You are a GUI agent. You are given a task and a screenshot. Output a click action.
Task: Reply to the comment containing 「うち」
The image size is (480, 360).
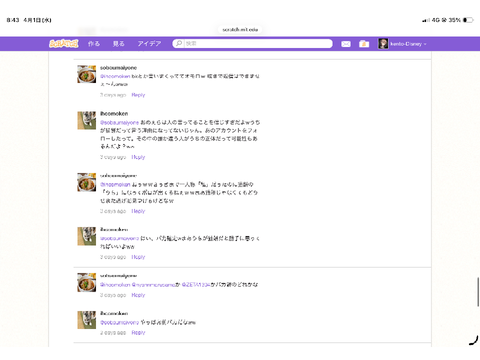click(138, 211)
